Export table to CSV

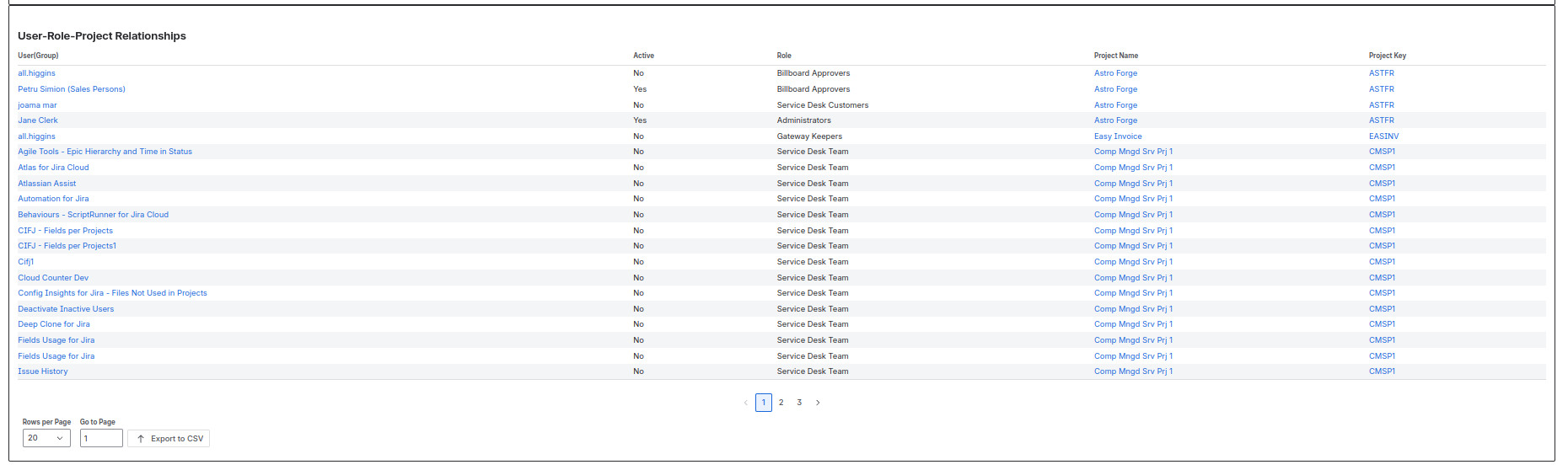pyautogui.click(x=169, y=438)
